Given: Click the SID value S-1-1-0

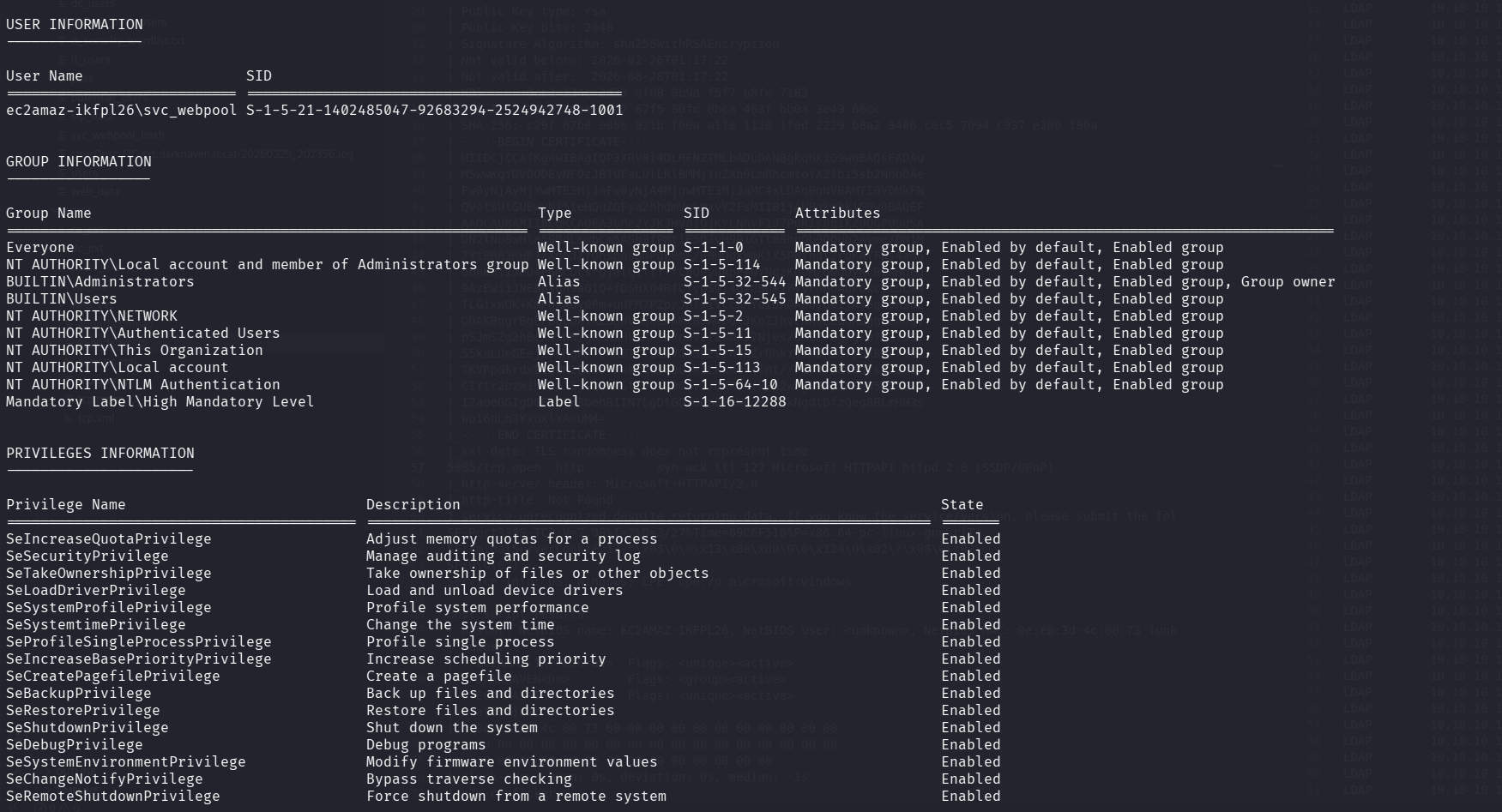Looking at the screenshot, I should (x=714, y=247).
